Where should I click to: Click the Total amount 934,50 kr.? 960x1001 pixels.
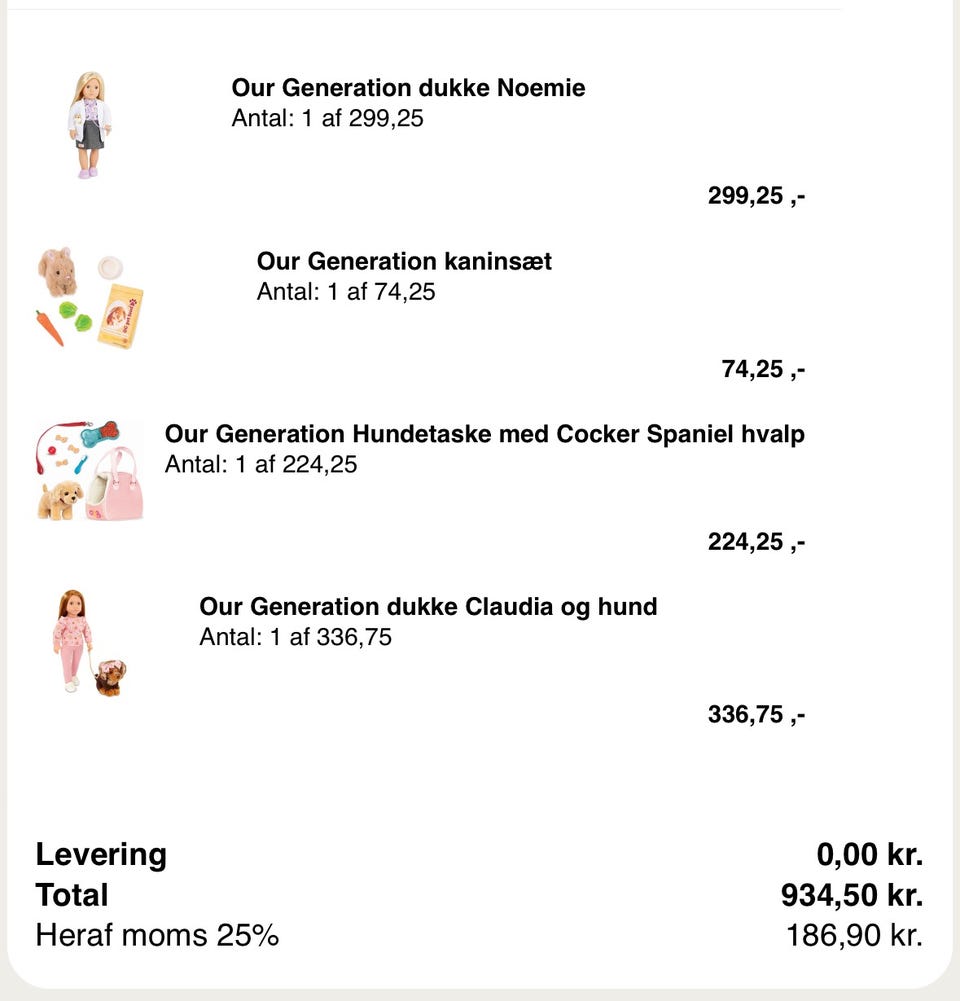[x=851, y=895]
